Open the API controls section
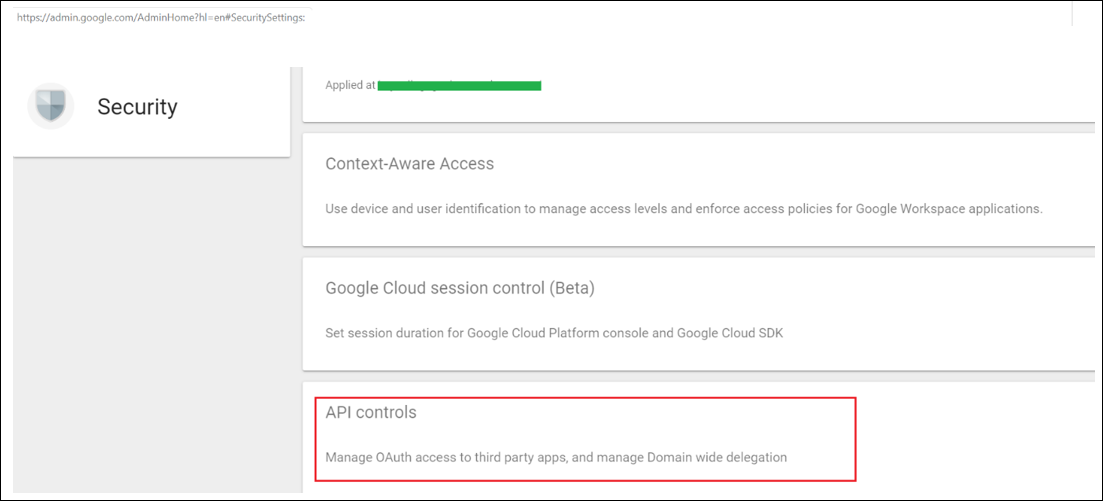This screenshot has height=501, width=1103. point(371,412)
